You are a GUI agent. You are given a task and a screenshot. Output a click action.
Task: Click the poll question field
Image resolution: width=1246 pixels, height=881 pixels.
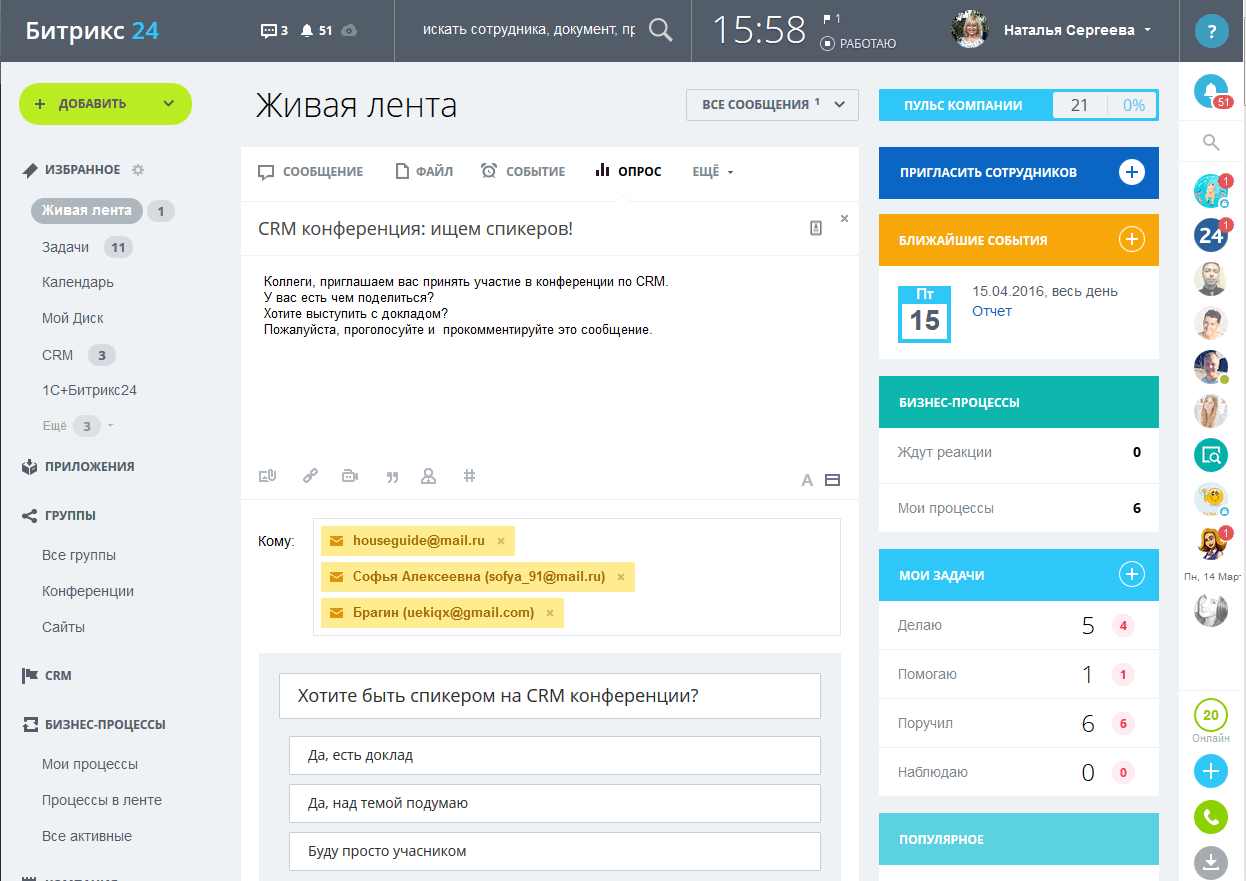point(549,696)
